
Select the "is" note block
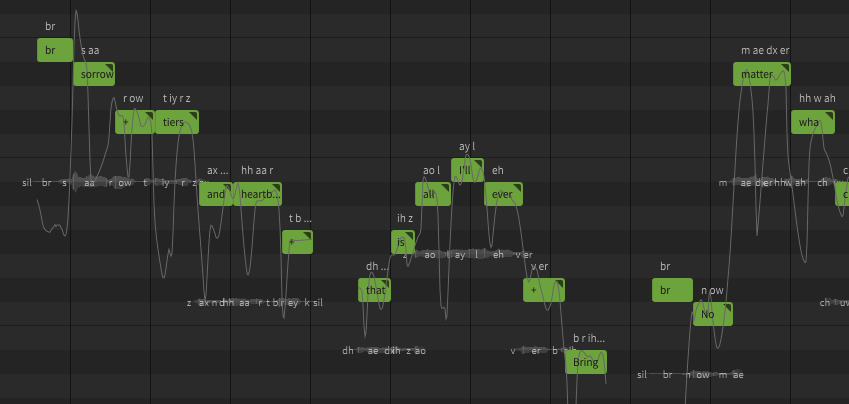point(403,242)
